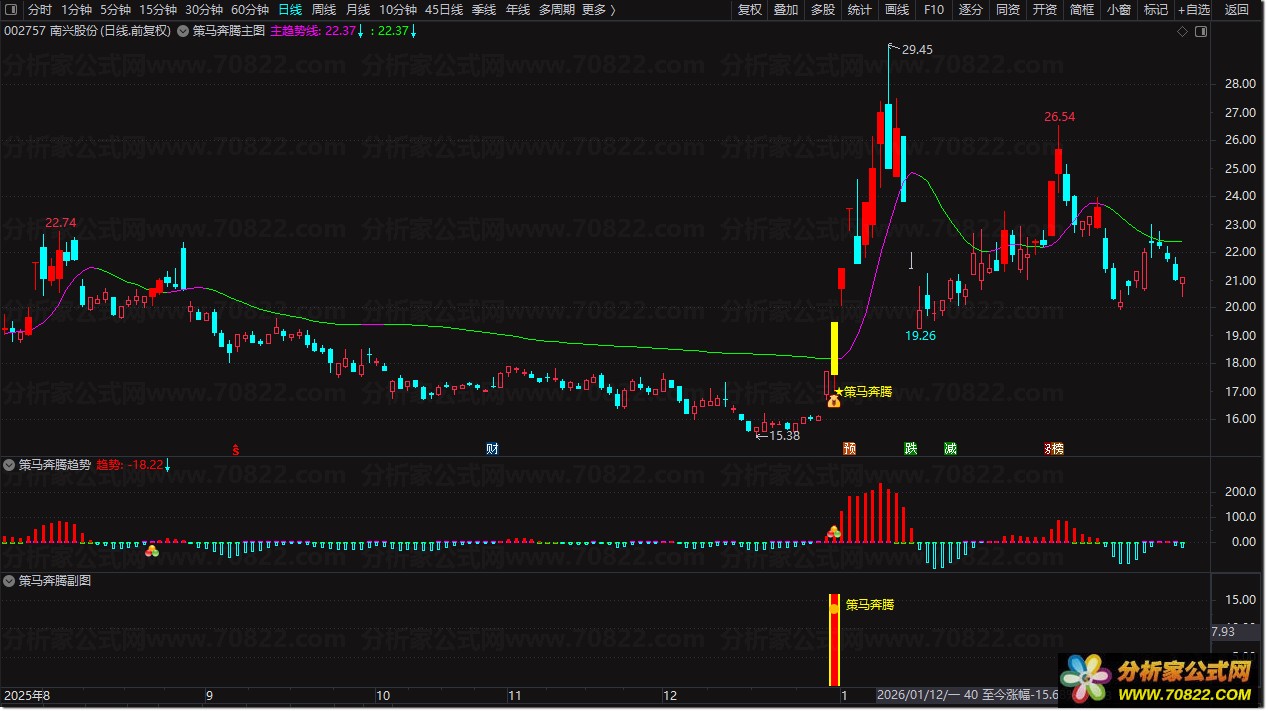
Task: Click the panel layout icon at top-left corner
Action: 9,9
